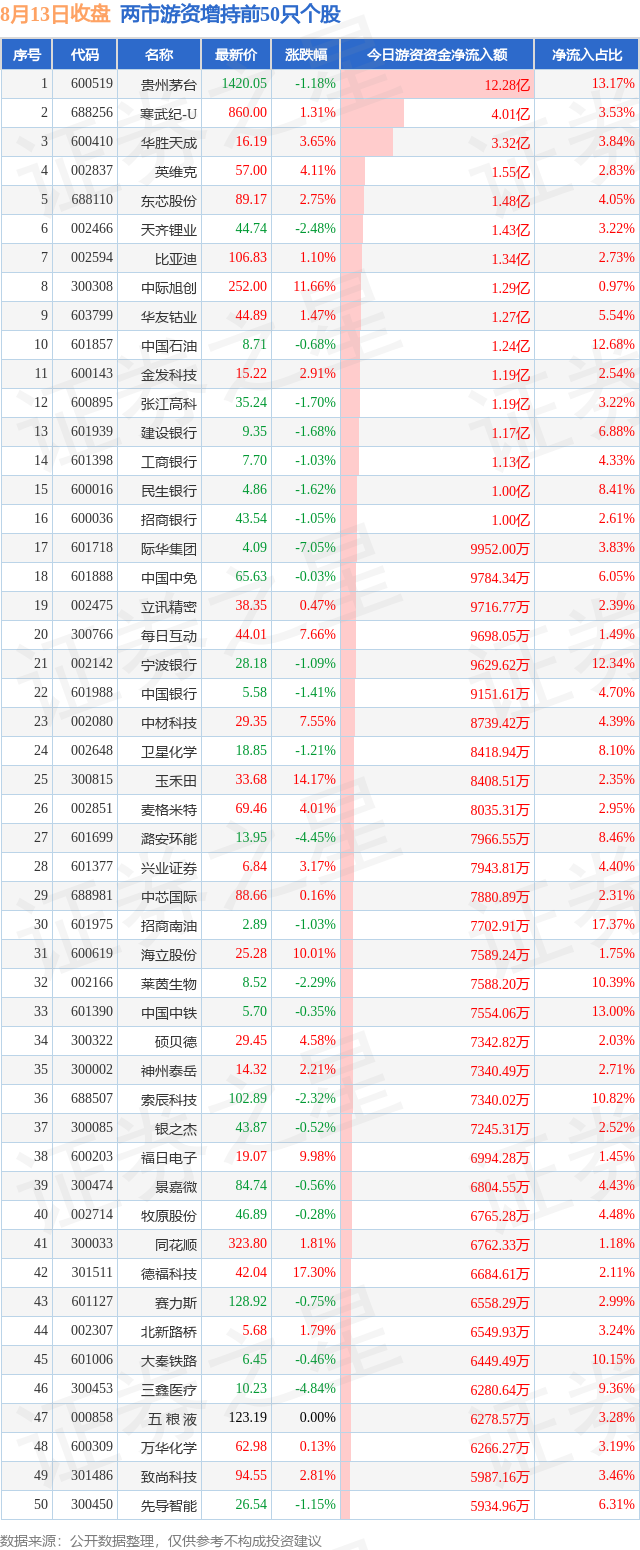Click stock name 硕贝德
Viewport: 640px width, 1550px height.
coord(176,1041)
